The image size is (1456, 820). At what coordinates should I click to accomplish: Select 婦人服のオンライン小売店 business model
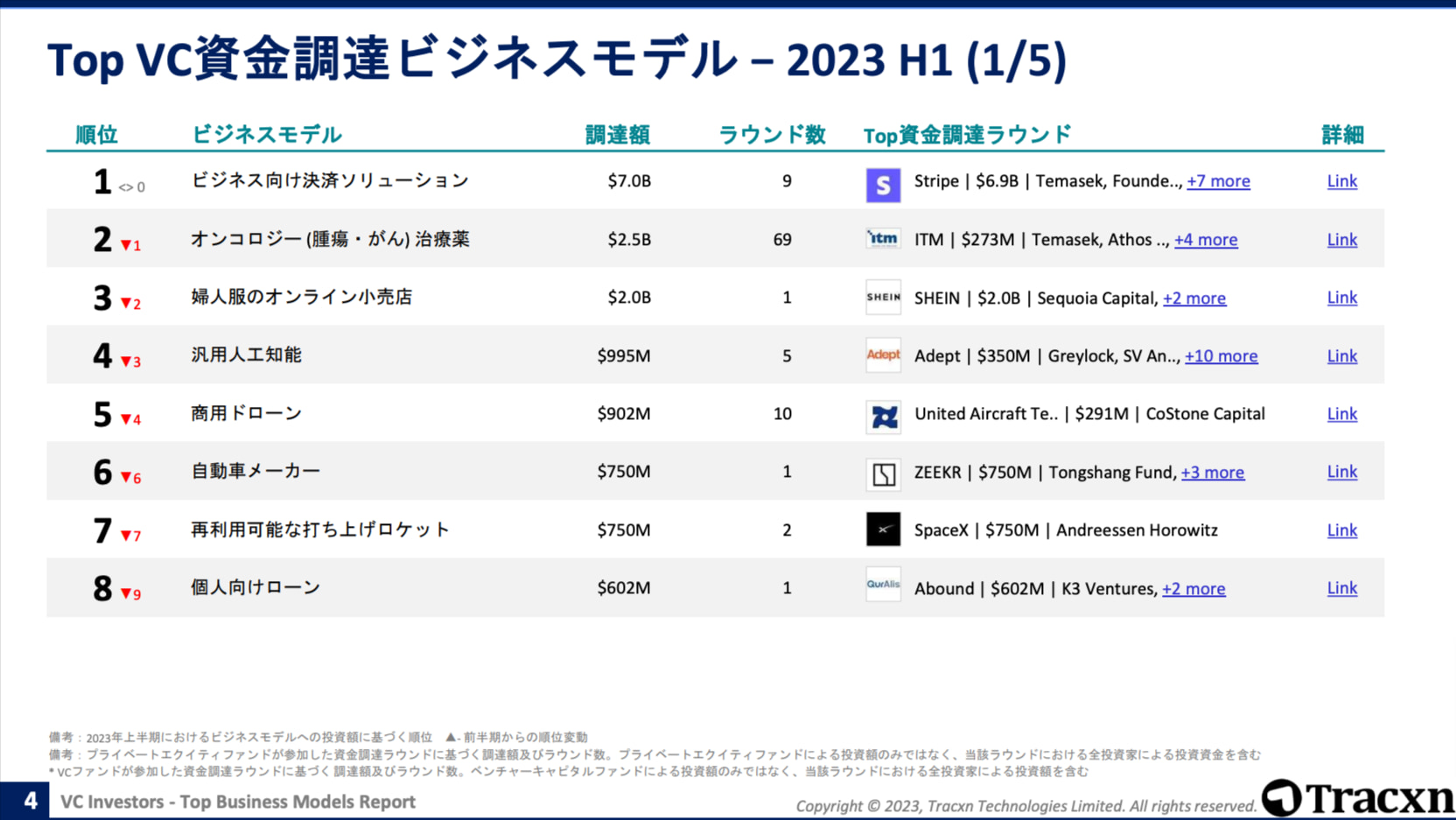tap(301, 297)
